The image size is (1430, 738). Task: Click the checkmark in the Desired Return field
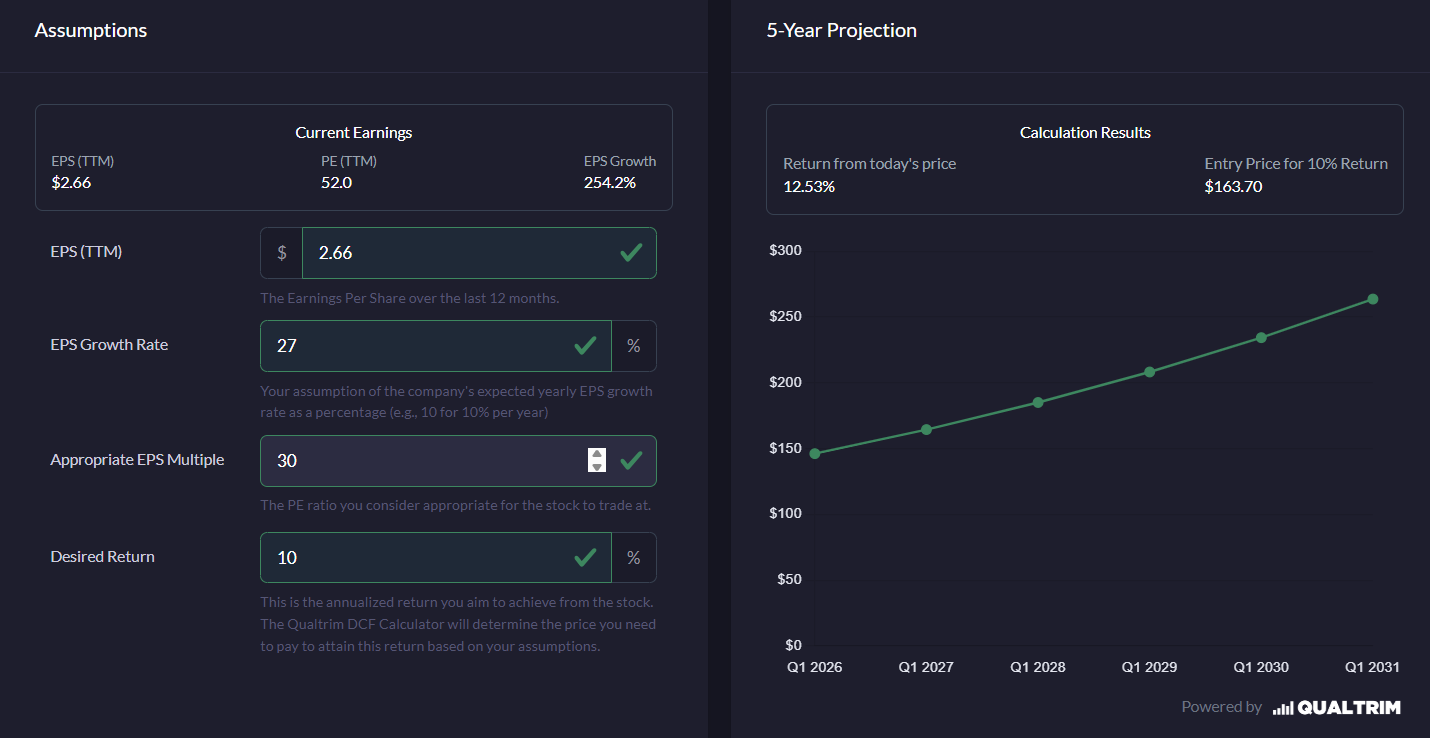click(x=585, y=558)
